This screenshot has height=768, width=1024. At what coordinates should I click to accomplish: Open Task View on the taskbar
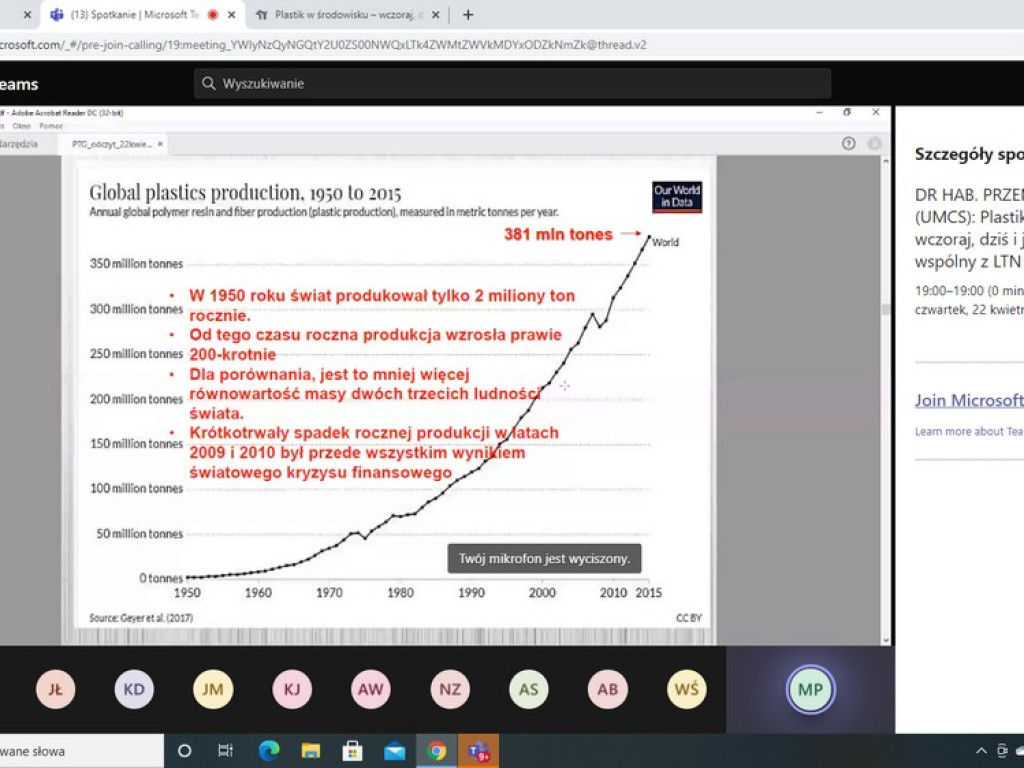pyautogui.click(x=225, y=751)
